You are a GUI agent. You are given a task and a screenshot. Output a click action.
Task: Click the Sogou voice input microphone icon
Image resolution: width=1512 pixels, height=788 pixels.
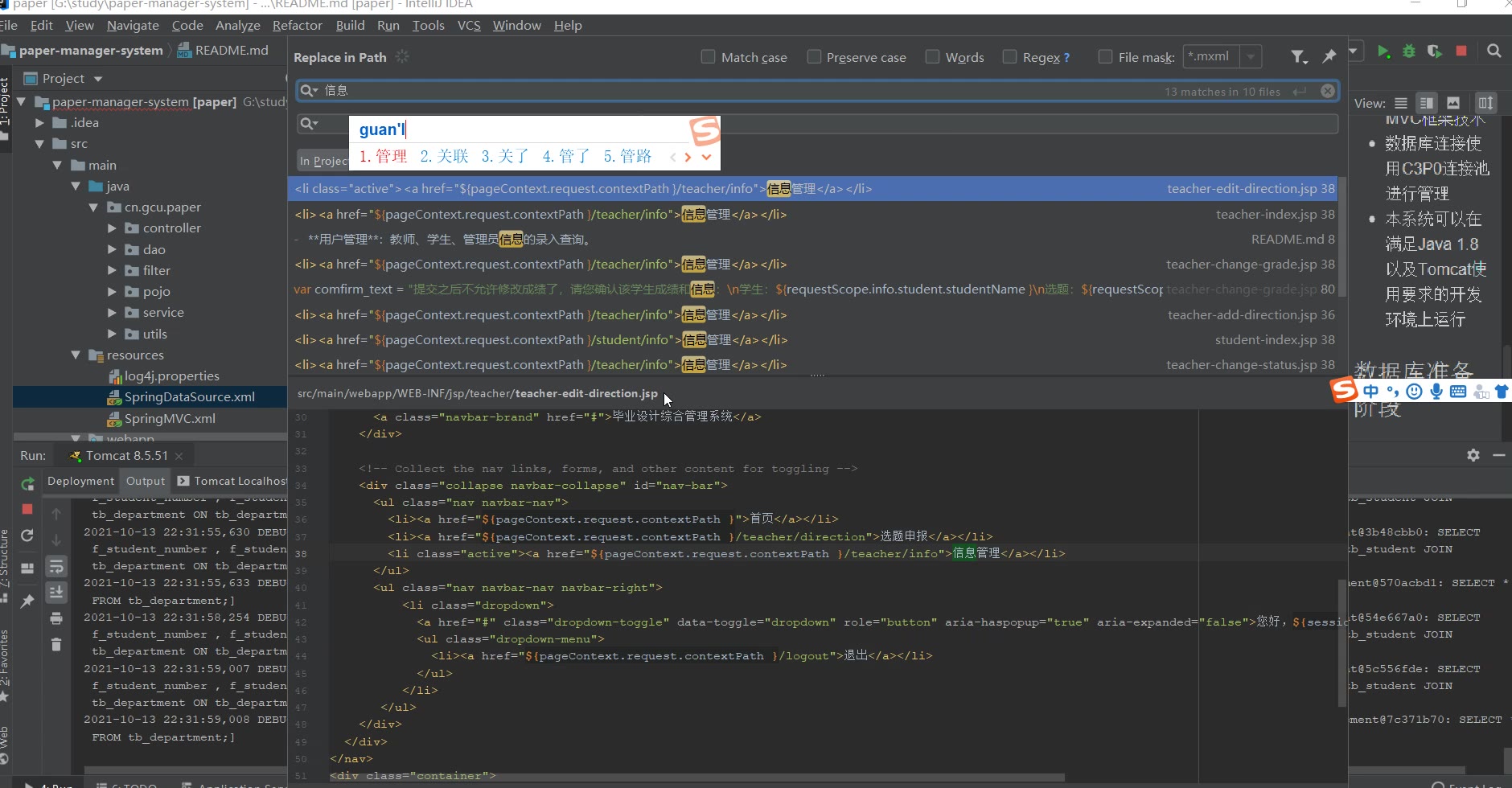[x=1436, y=392]
